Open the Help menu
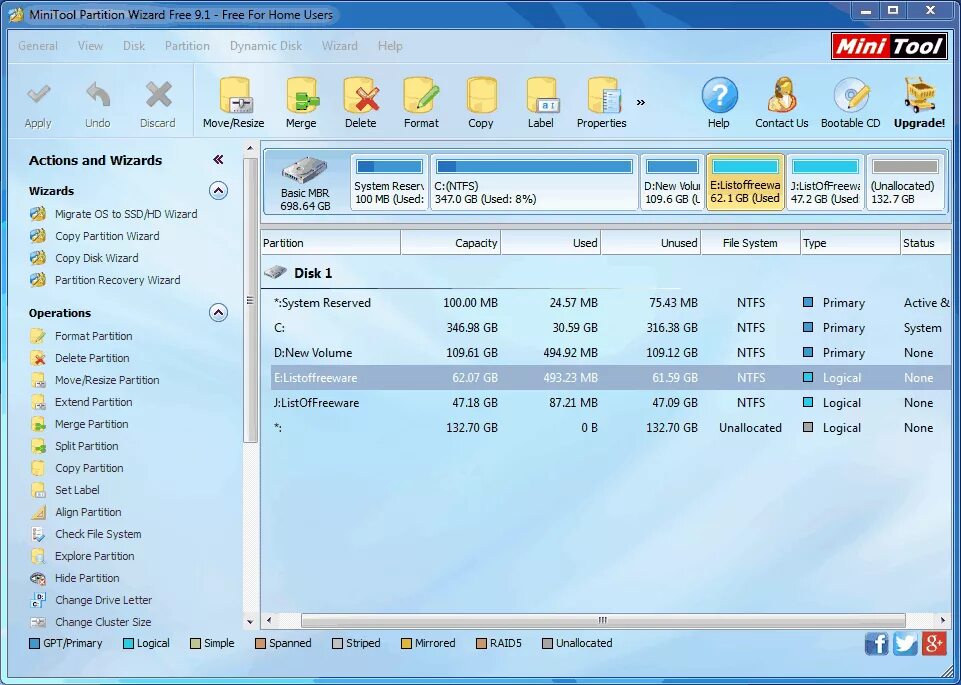Image resolution: width=961 pixels, height=685 pixels. coord(390,46)
